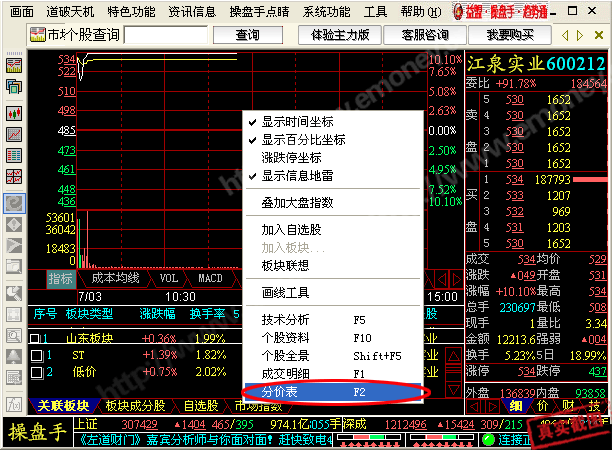Toggle 显示时间坐标 checked option
This screenshot has height=450, width=612.
pos(303,123)
